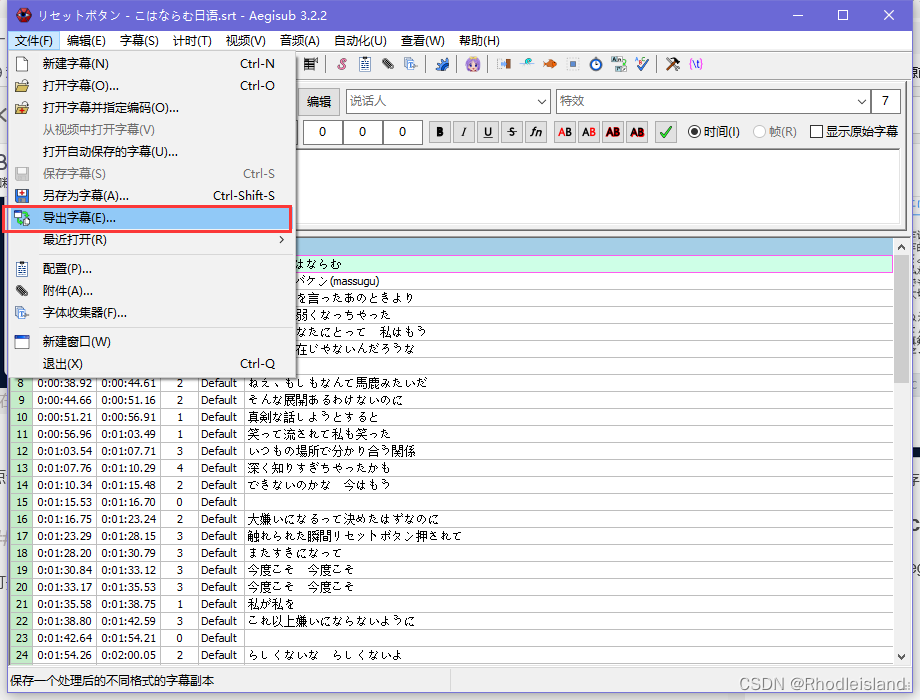Open 附件(A)... from the menu

[150, 291]
